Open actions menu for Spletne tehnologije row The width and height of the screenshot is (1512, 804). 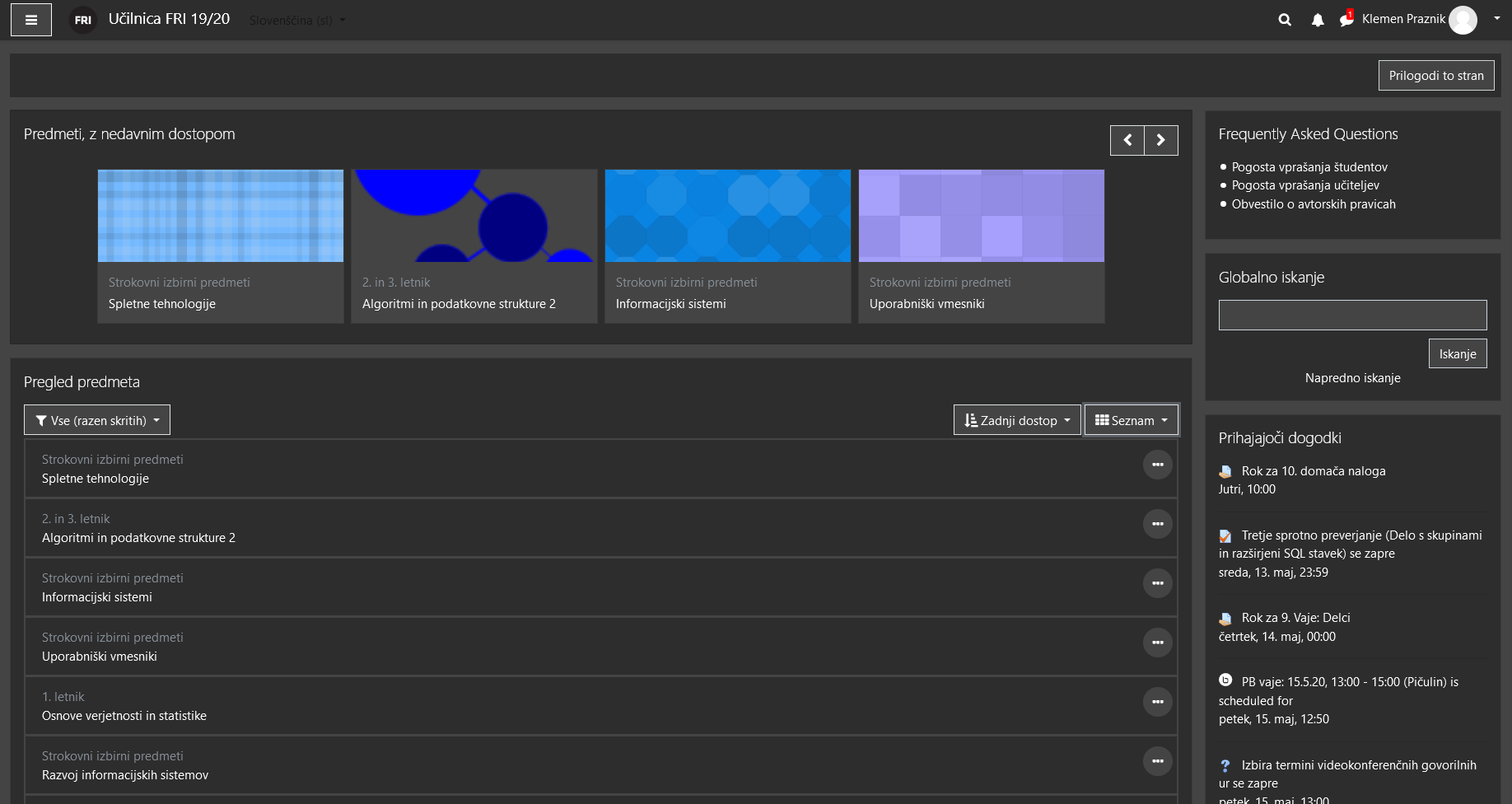pos(1157,465)
